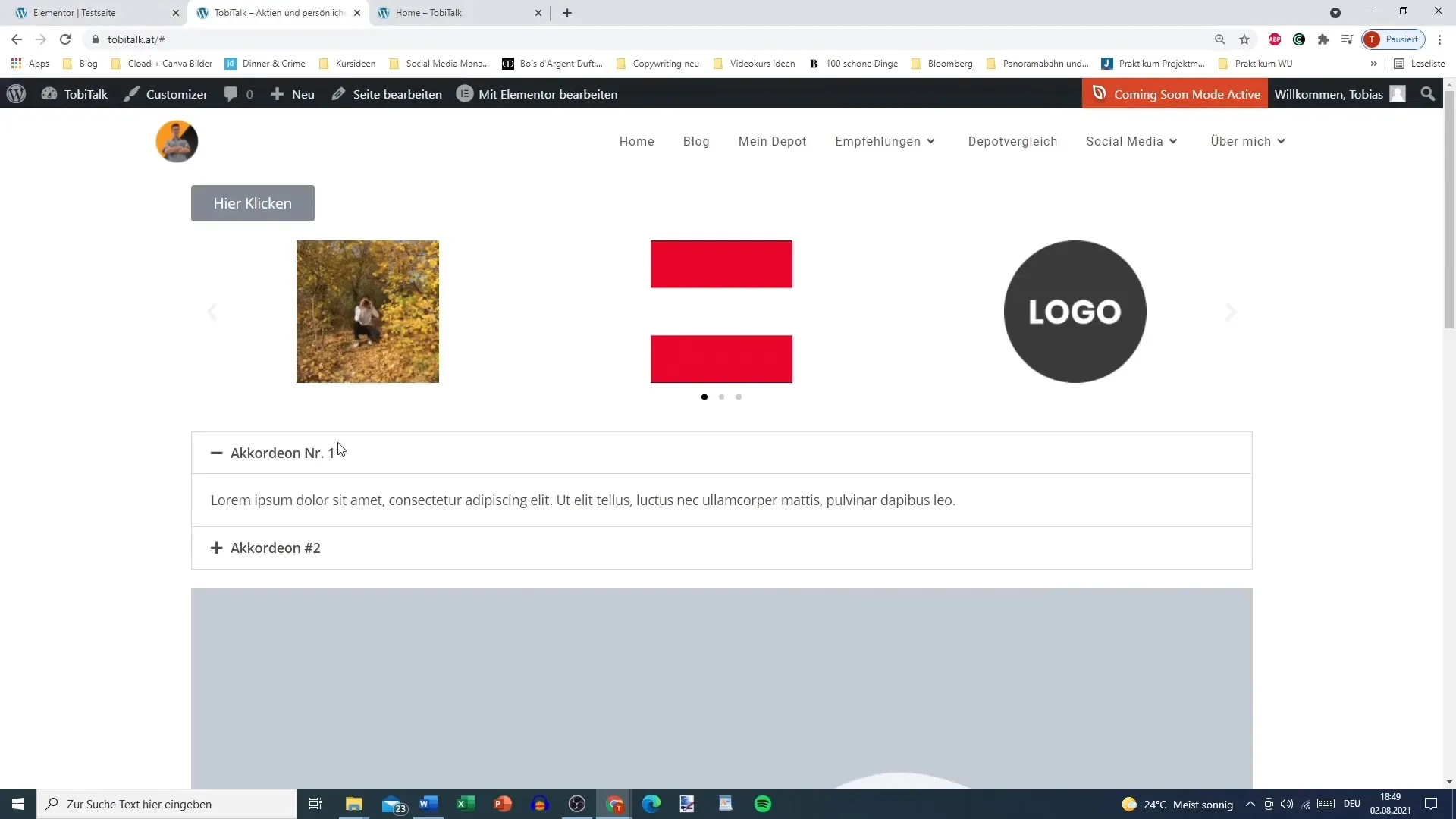This screenshot has width=1456, height=819.
Task: Open the browser zoom magnifier icon
Action: tap(1220, 39)
